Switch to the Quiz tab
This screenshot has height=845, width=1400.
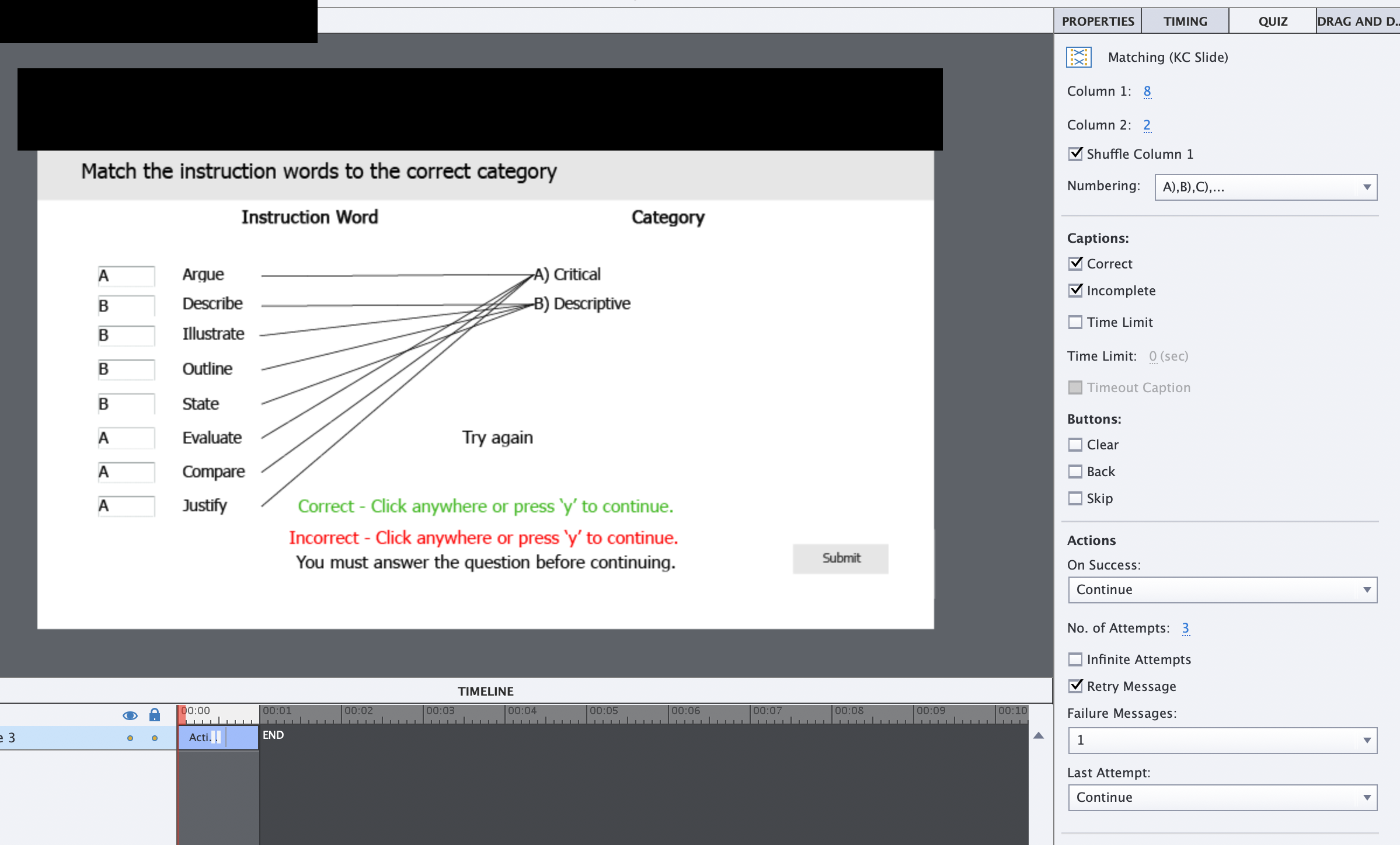(1273, 20)
